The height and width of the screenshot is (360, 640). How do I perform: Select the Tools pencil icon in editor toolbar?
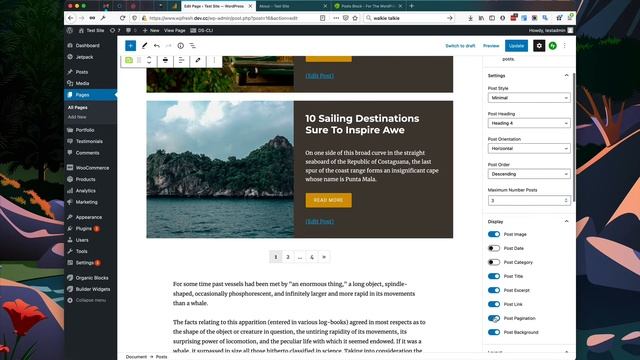pyautogui.click(x=144, y=46)
